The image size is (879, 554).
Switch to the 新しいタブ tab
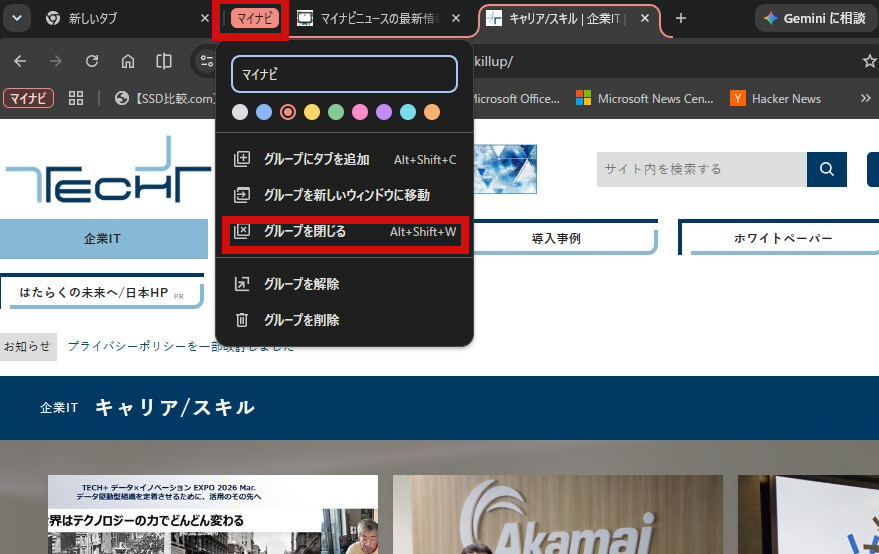coord(92,19)
